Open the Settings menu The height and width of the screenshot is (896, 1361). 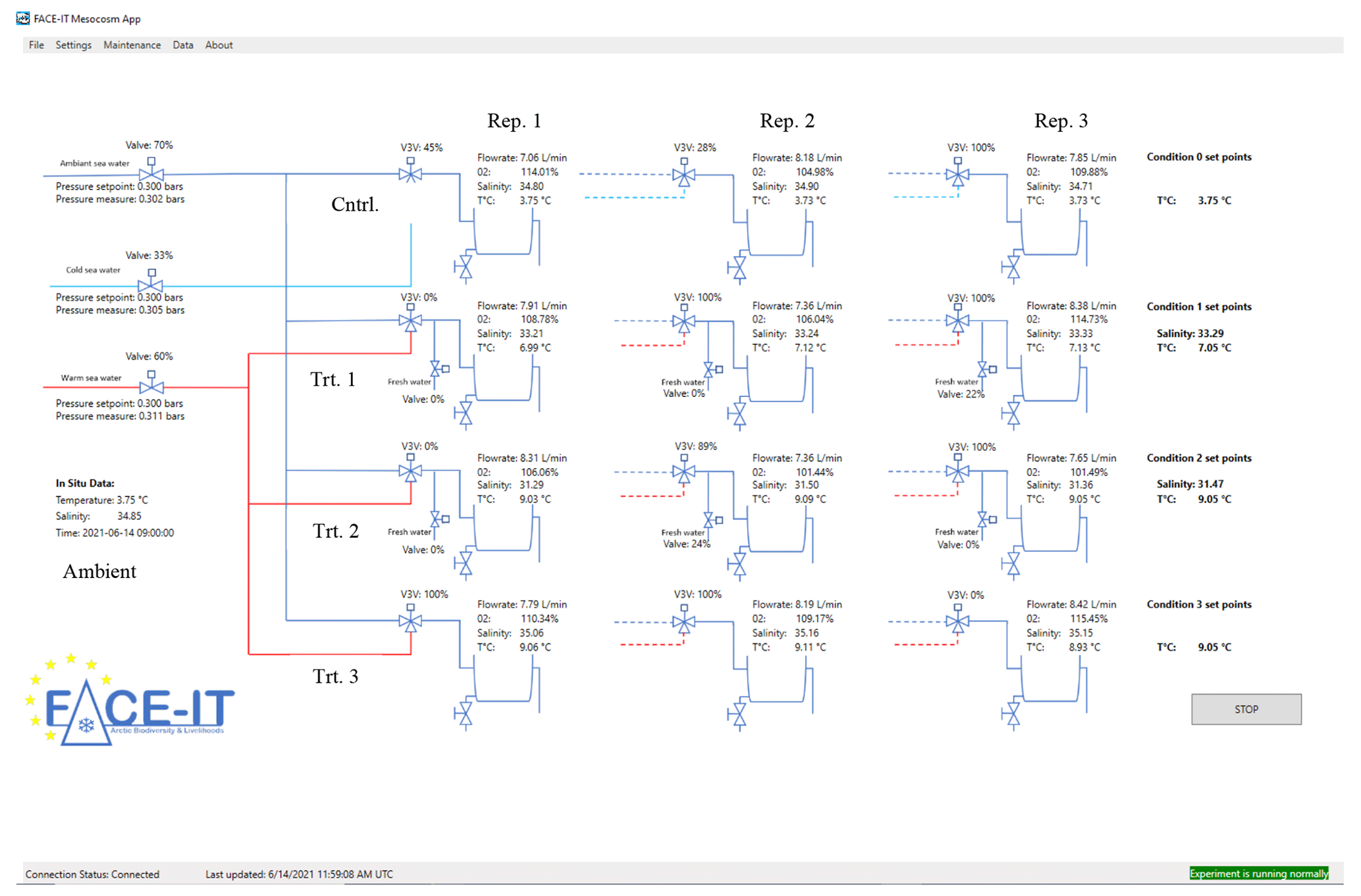[x=73, y=45]
